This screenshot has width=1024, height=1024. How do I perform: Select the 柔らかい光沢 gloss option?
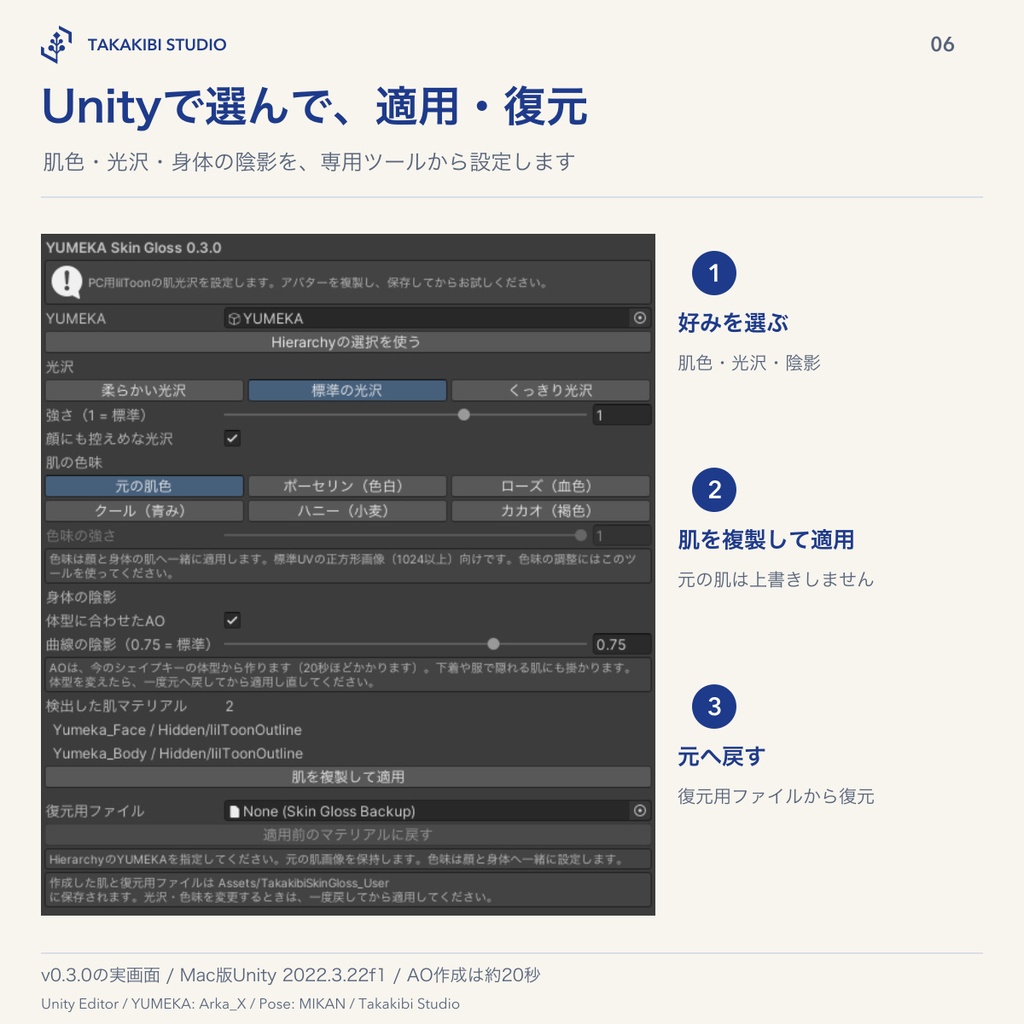(x=144, y=391)
